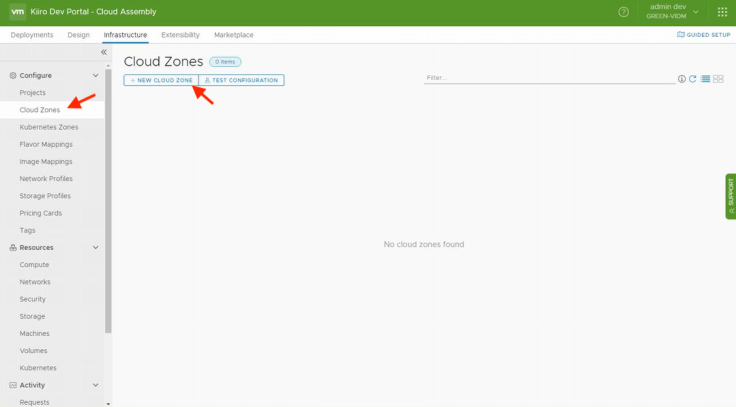
Task: Switch to list view icon
Action: click(x=705, y=79)
